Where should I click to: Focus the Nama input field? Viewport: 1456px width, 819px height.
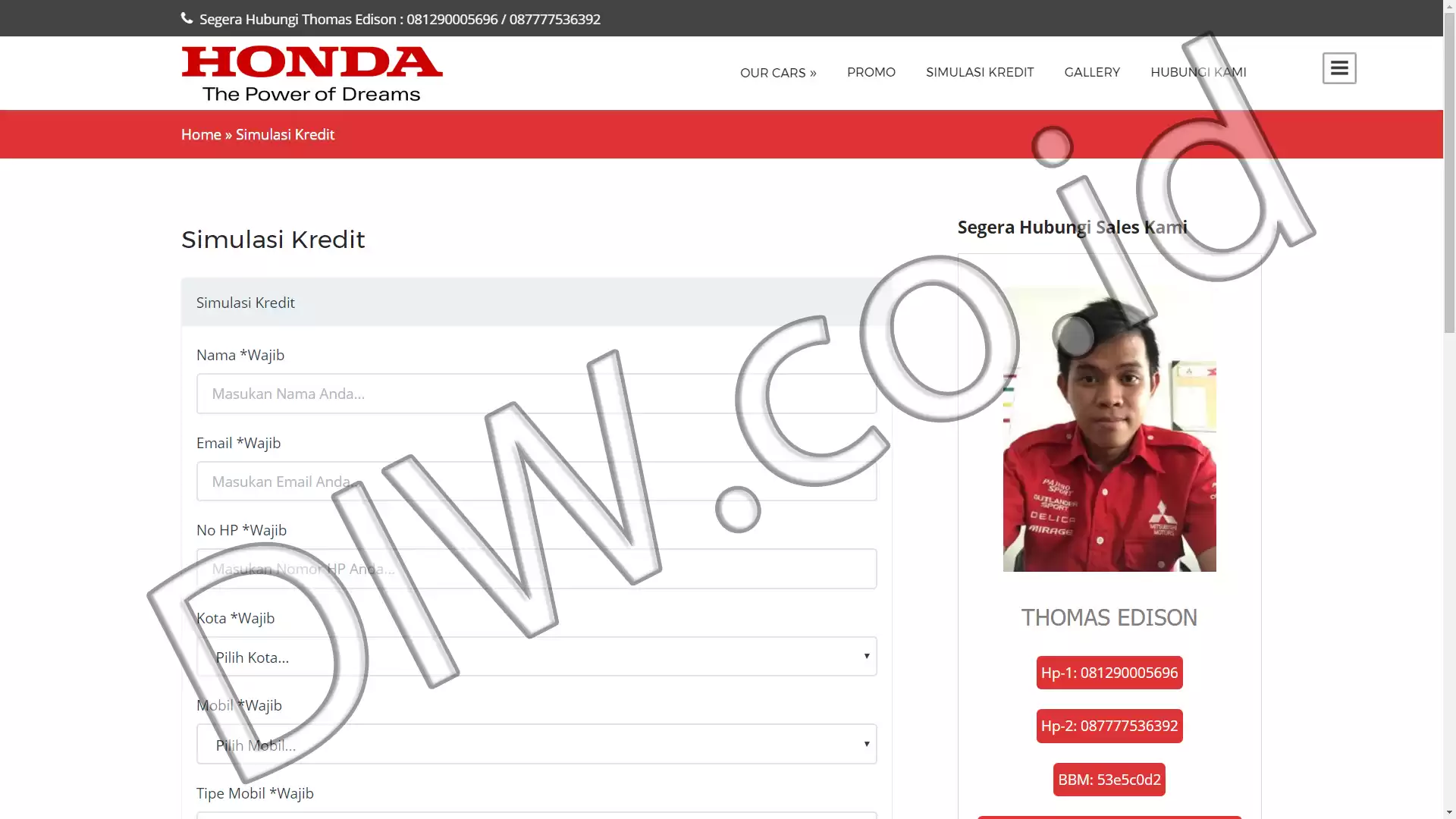pyautogui.click(x=537, y=394)
